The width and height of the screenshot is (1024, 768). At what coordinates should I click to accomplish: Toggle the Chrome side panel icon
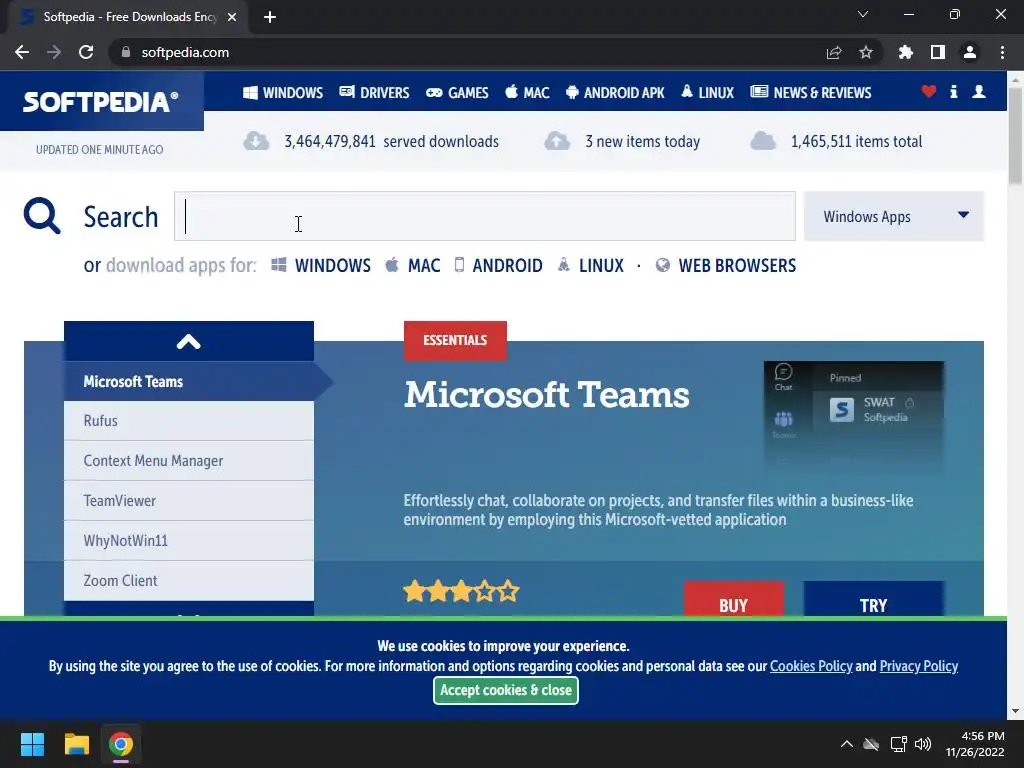click(x=938, y=52)
